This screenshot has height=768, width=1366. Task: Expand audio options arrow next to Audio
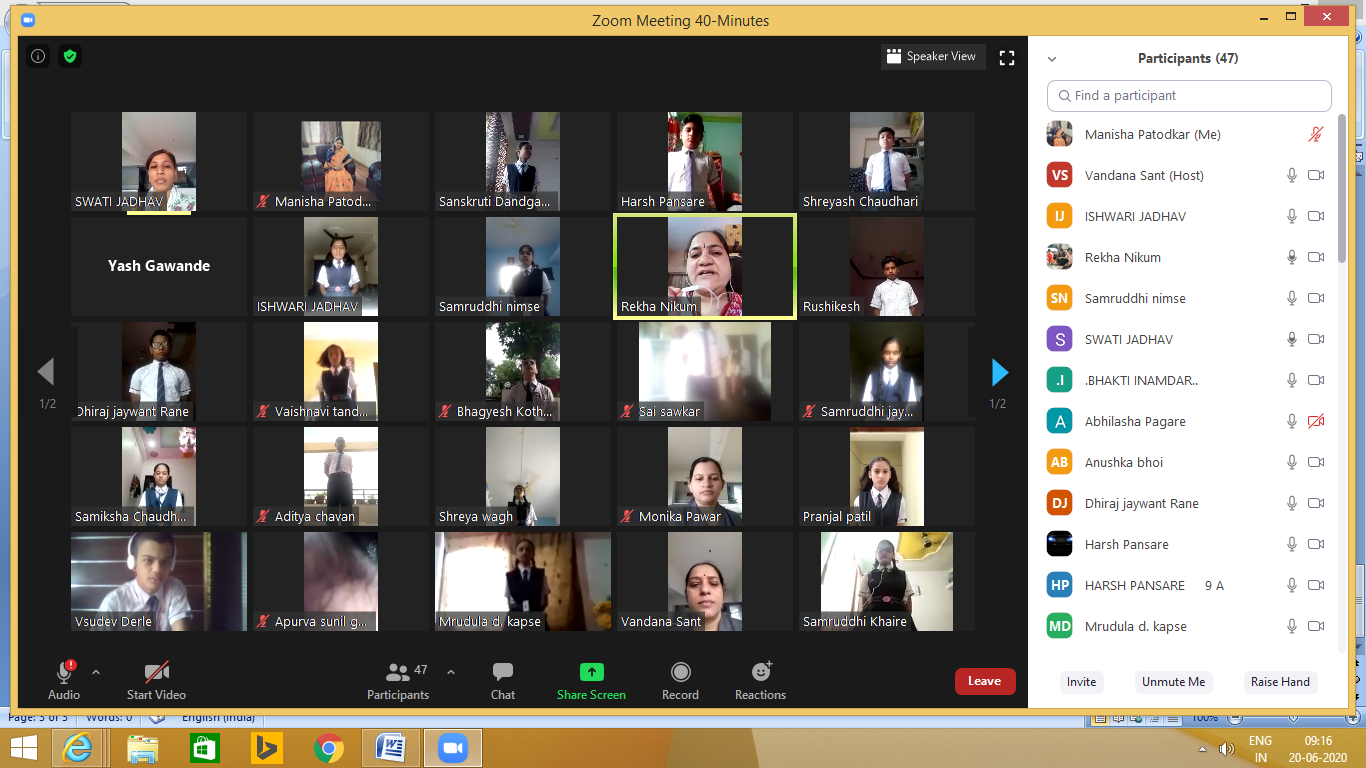[x=96, y=672]
